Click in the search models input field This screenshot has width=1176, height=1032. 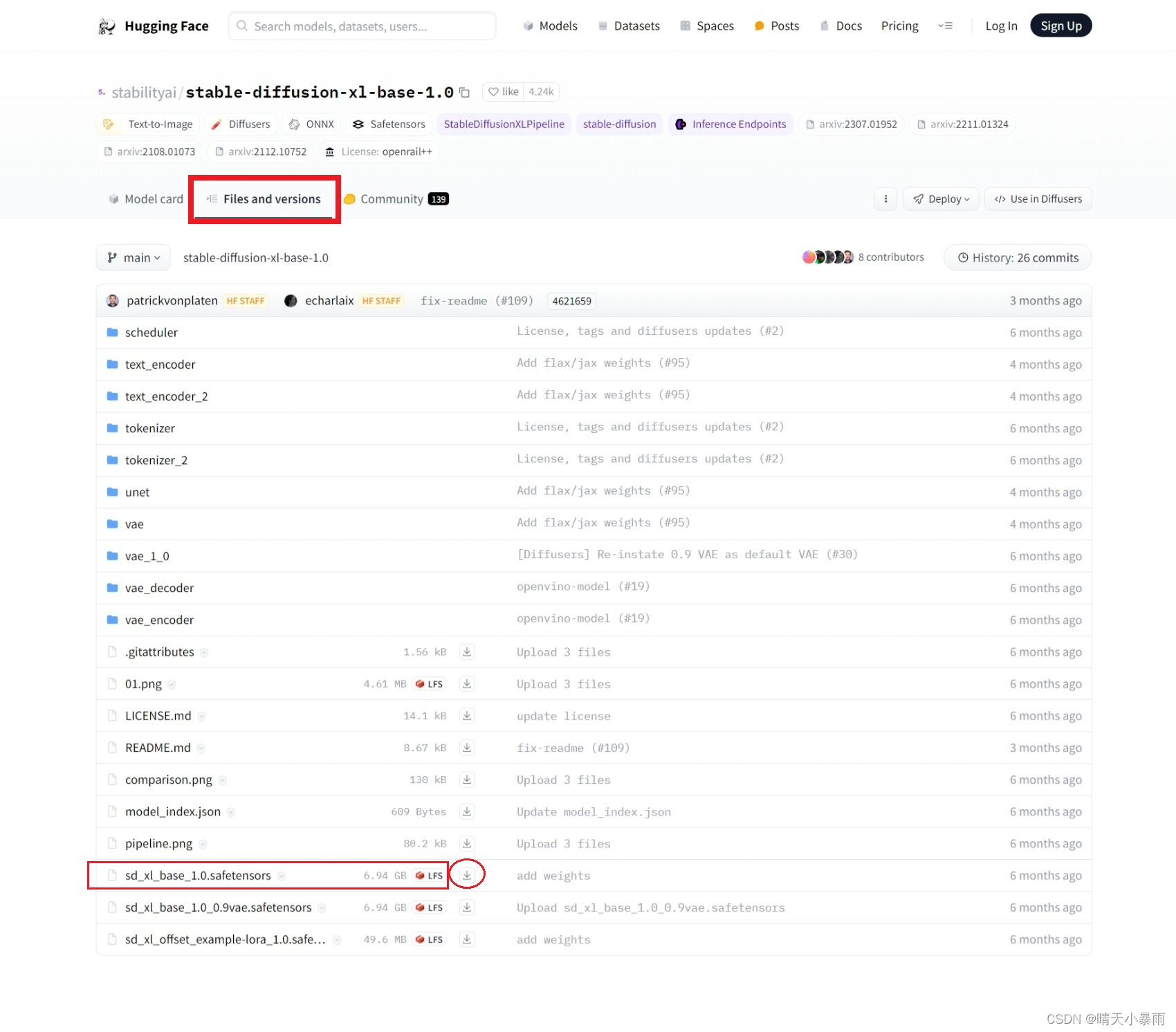coord(362,26)
